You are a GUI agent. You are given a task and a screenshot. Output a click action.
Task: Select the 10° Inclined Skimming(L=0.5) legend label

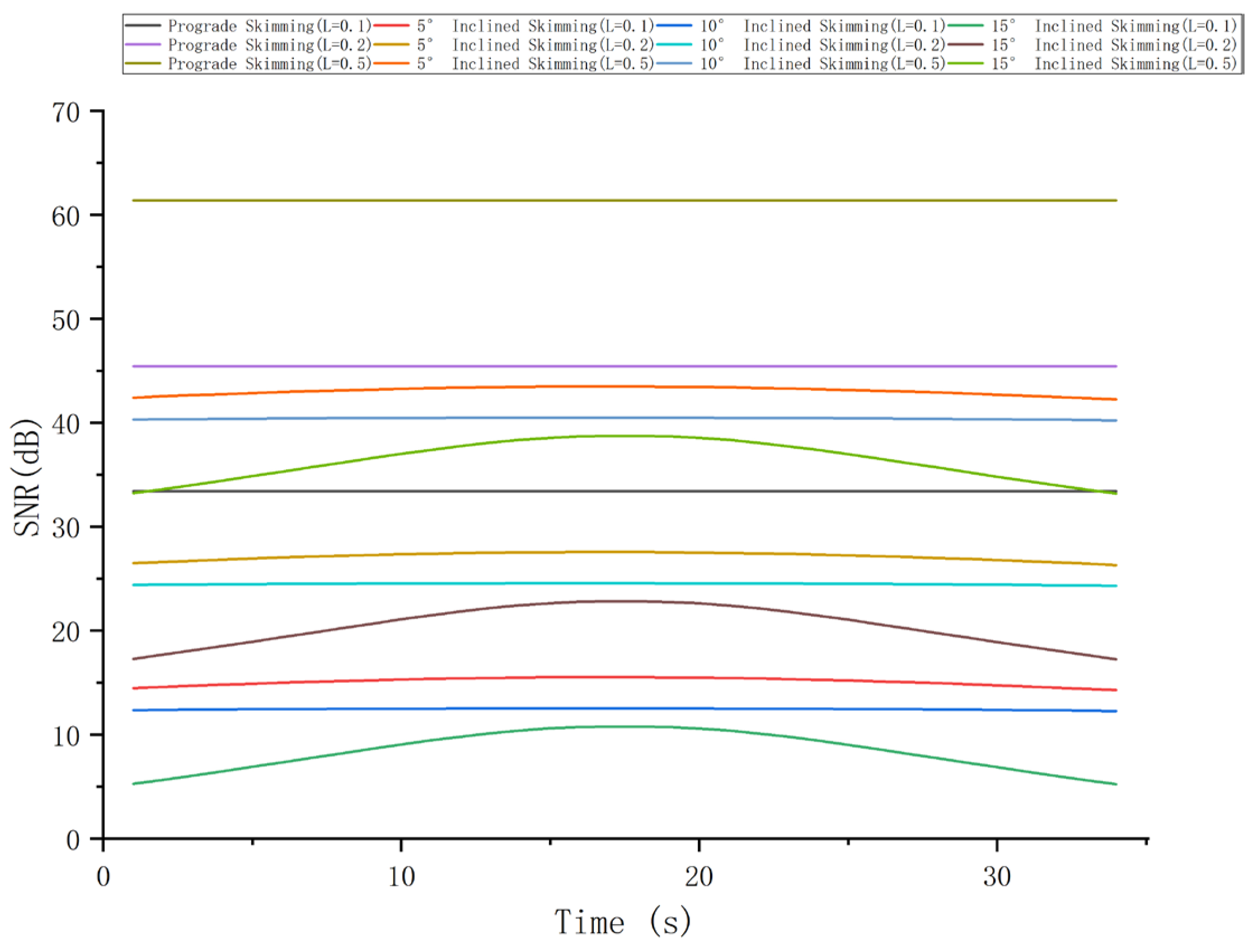[x=822, y=64]
